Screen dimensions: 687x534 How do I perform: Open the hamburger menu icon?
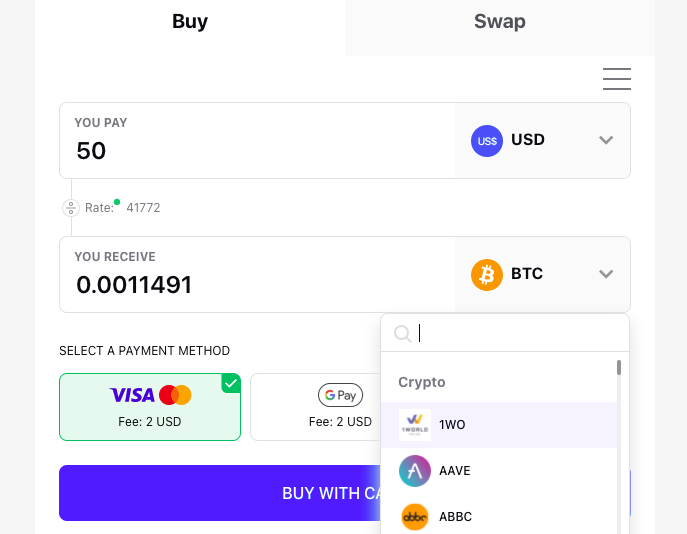pos(616,79)
